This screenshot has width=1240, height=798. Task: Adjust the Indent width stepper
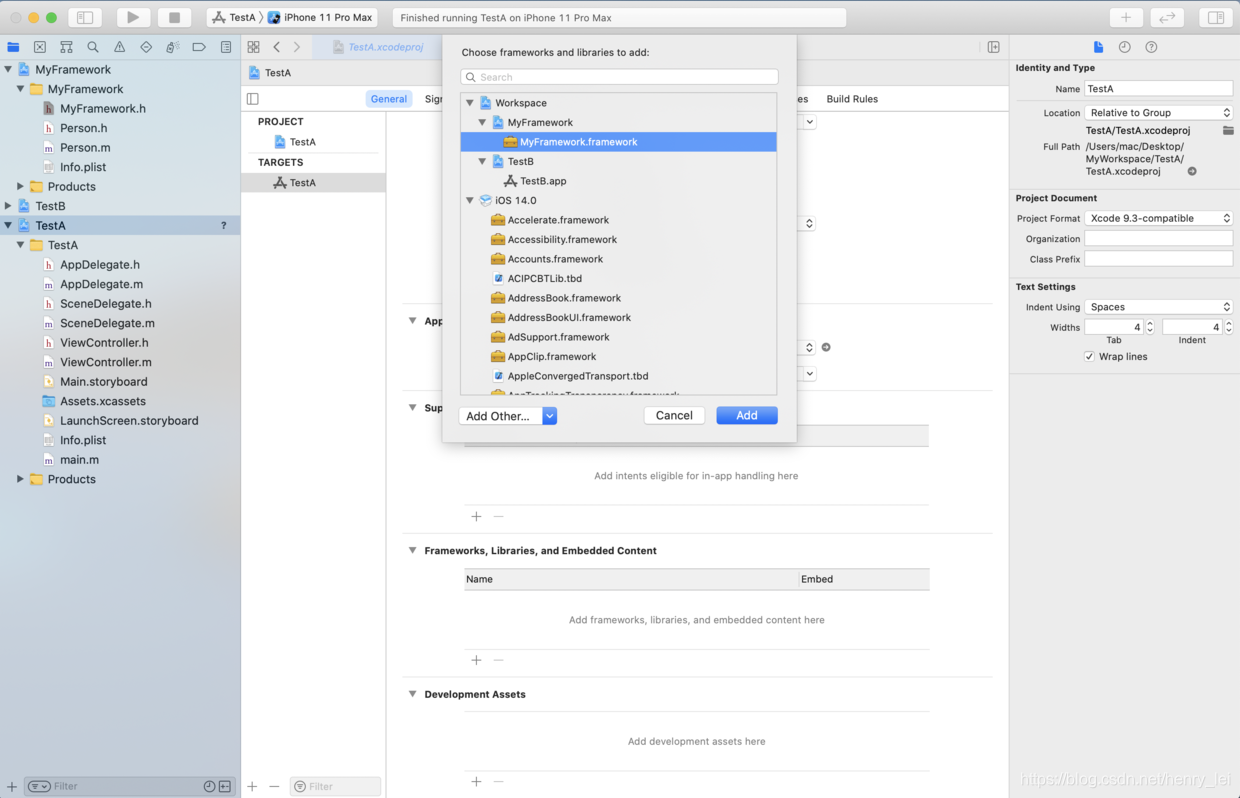point(1228,327)
